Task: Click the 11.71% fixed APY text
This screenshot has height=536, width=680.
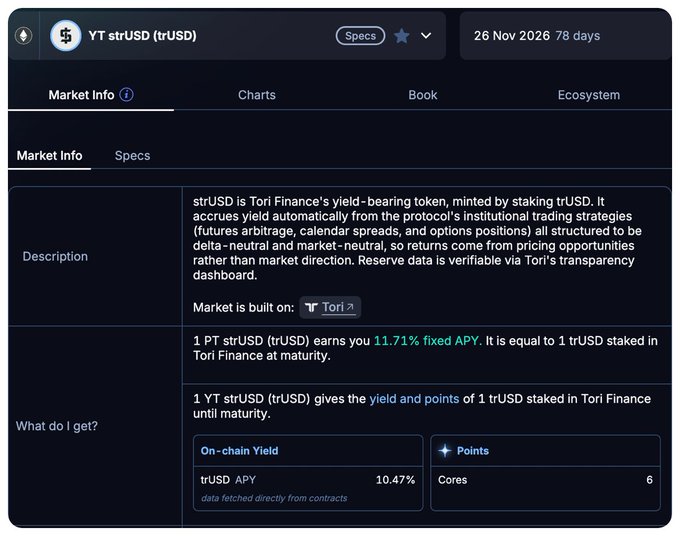Action: (x=428, y=340)
